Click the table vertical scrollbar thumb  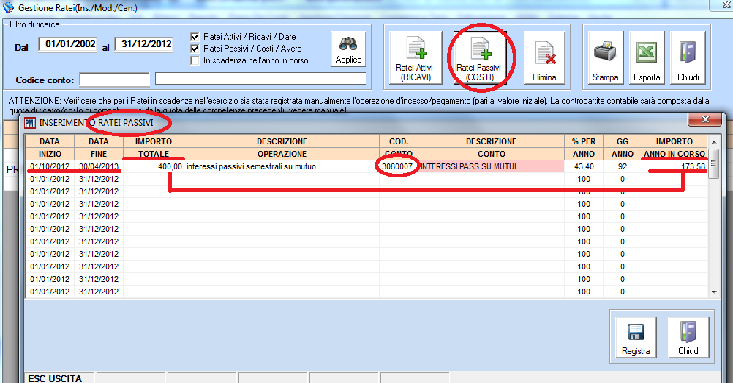pyautogui.click(x=713, y=164)
